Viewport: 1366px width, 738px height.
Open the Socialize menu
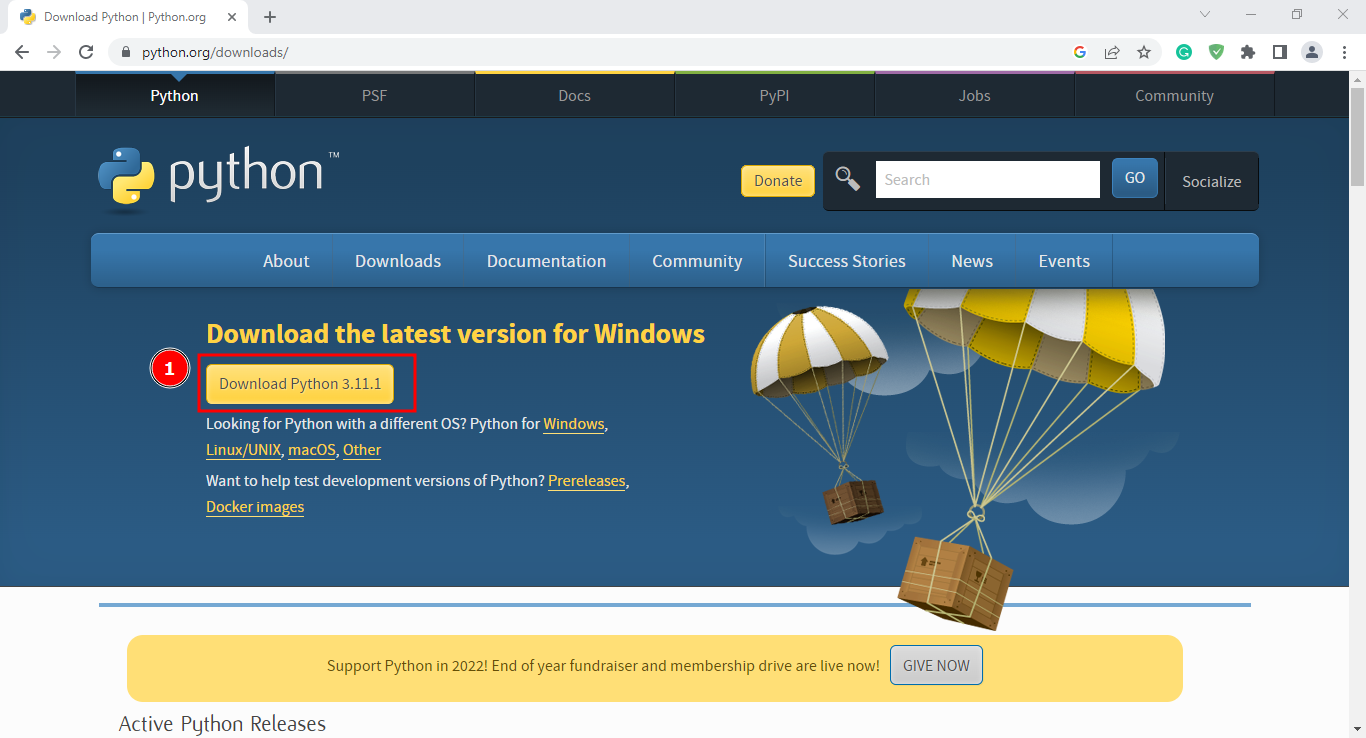[x=1212, y=182]
